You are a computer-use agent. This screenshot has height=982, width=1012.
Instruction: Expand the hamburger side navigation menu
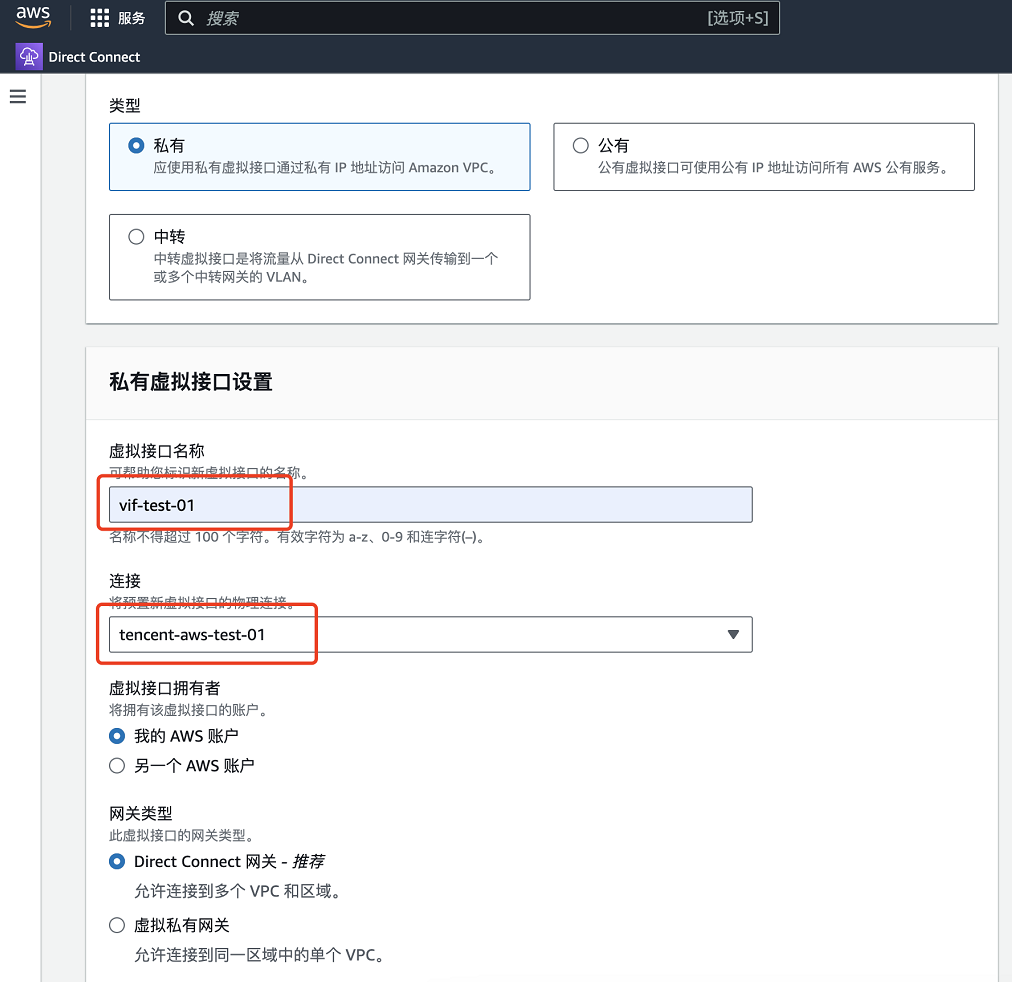coord(18,97)
